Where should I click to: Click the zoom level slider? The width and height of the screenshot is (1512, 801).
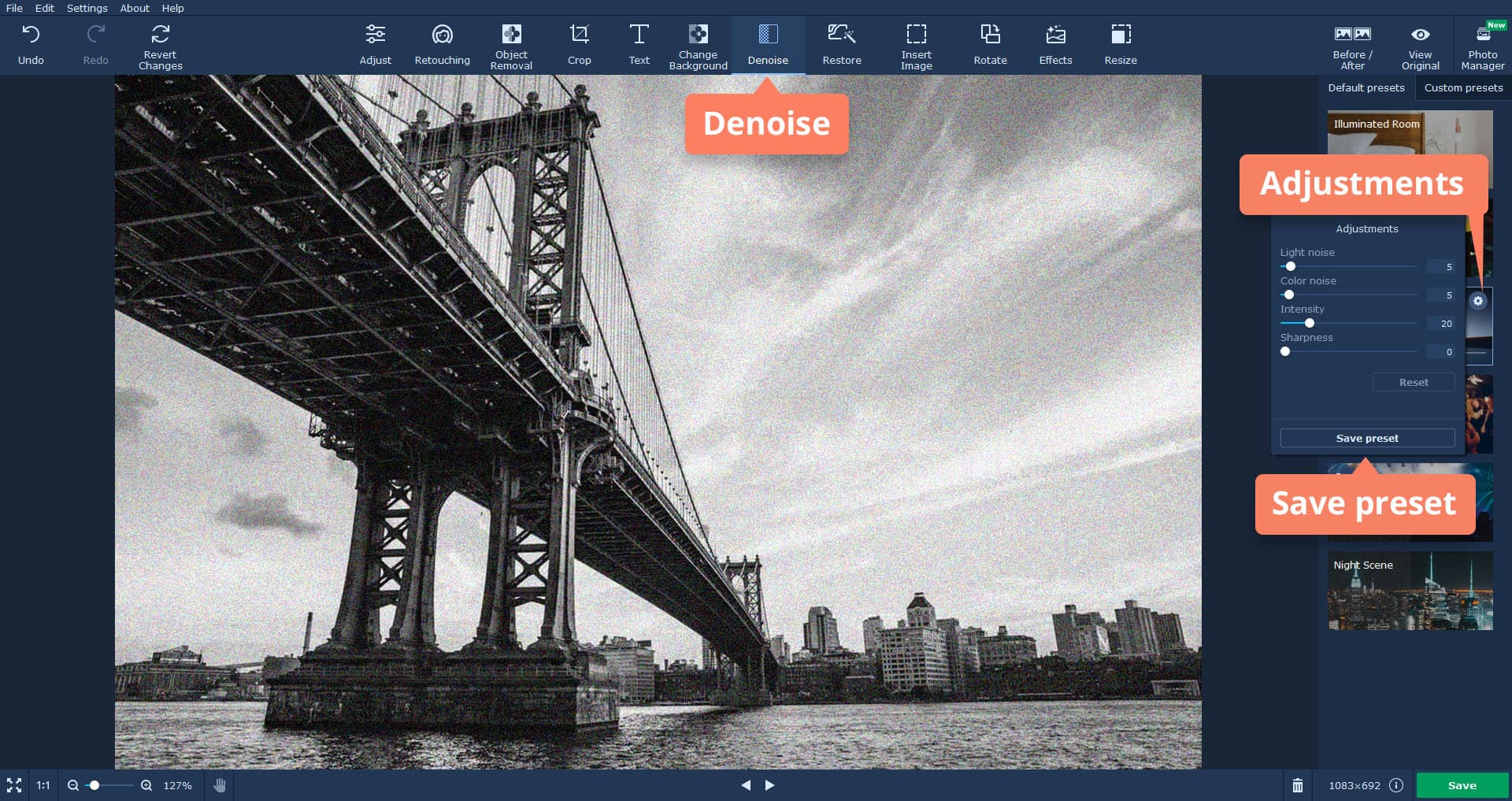(x=109, y=785)
